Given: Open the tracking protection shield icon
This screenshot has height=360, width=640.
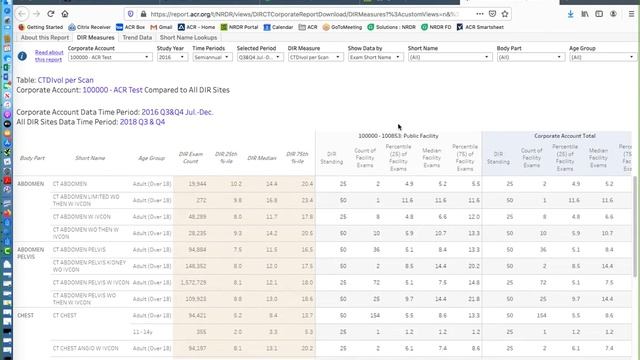Looking at the screenshot, I should tap(131, 14).
